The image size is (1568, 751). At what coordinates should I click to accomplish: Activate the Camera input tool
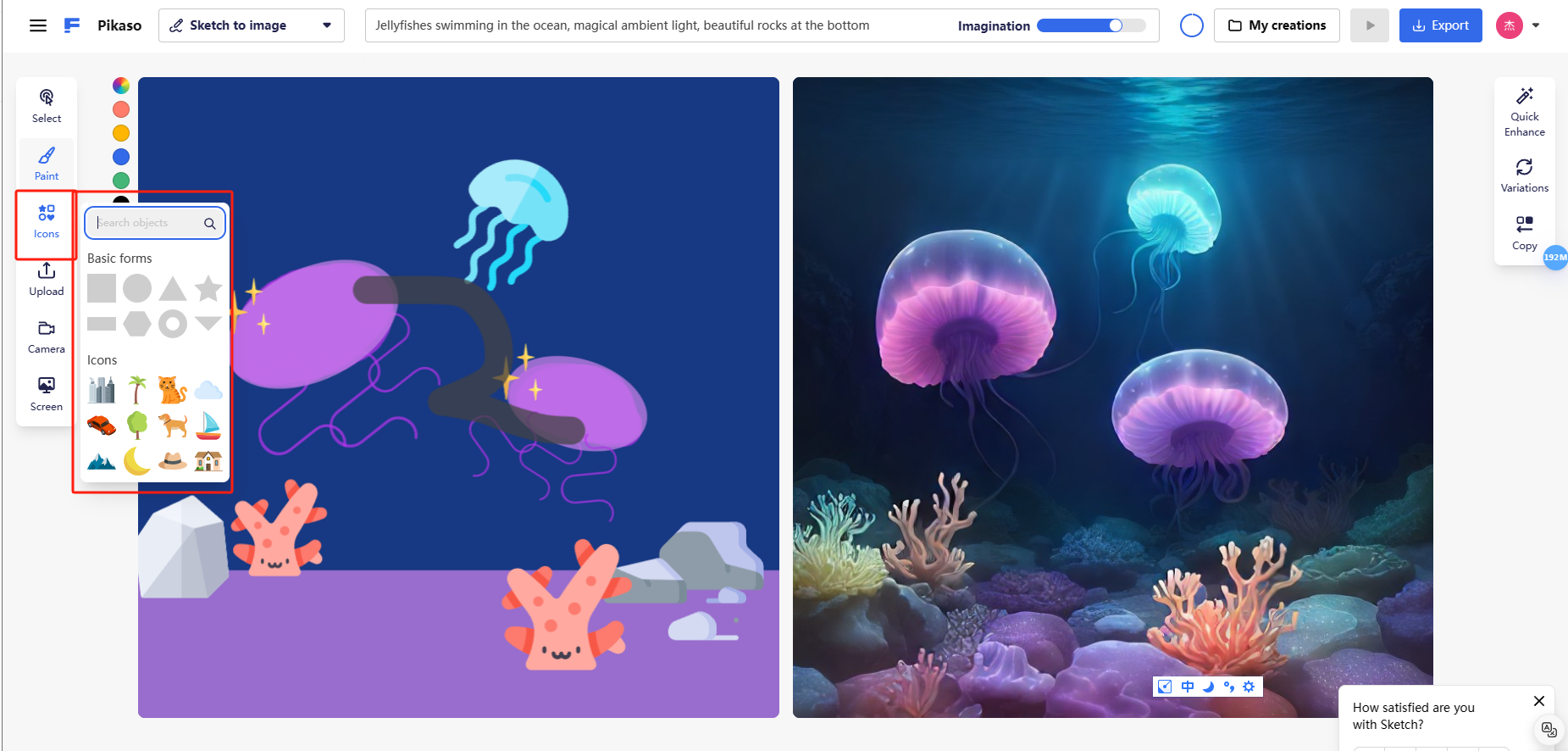coord(47,337)
